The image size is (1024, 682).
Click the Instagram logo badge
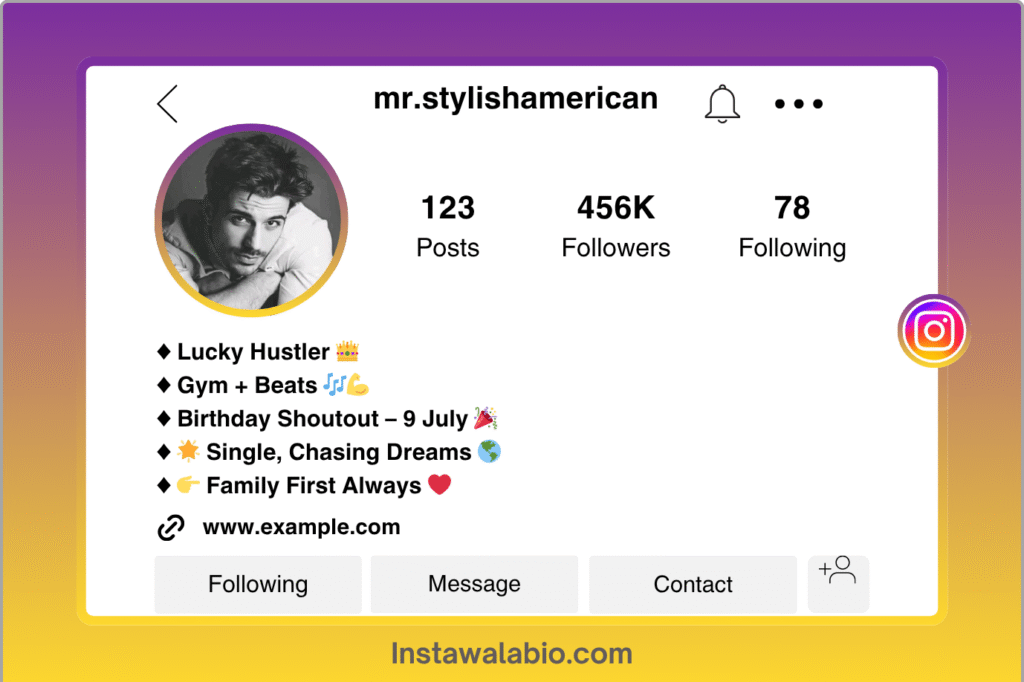pyautogui.click(x=934, y=331)
